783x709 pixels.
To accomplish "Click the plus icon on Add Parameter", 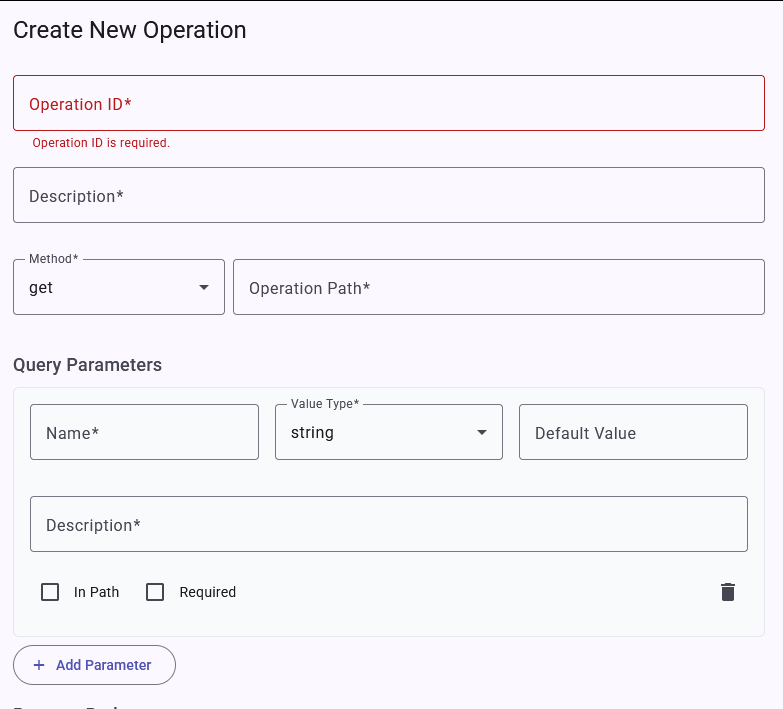I will click(x=39, y=665).
